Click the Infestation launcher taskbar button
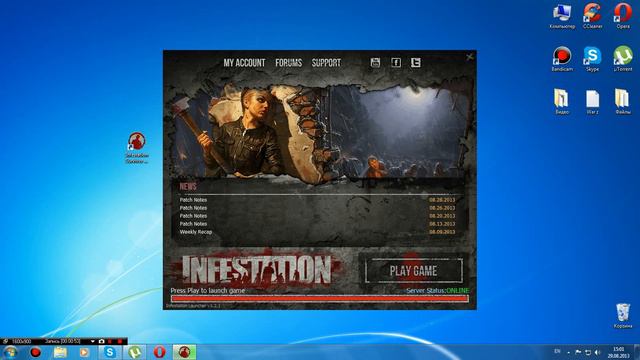 coord(184,352)
